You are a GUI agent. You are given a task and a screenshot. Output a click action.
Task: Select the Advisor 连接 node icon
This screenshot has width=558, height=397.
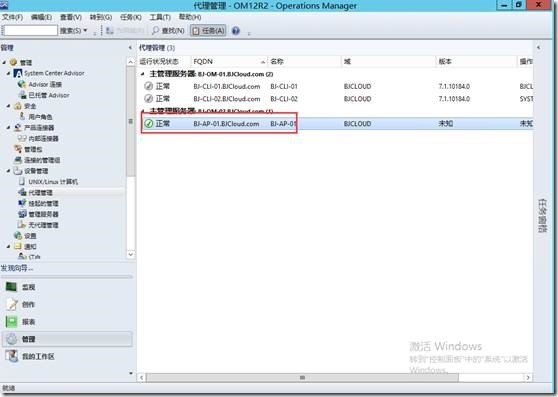[x=22, y=84]
